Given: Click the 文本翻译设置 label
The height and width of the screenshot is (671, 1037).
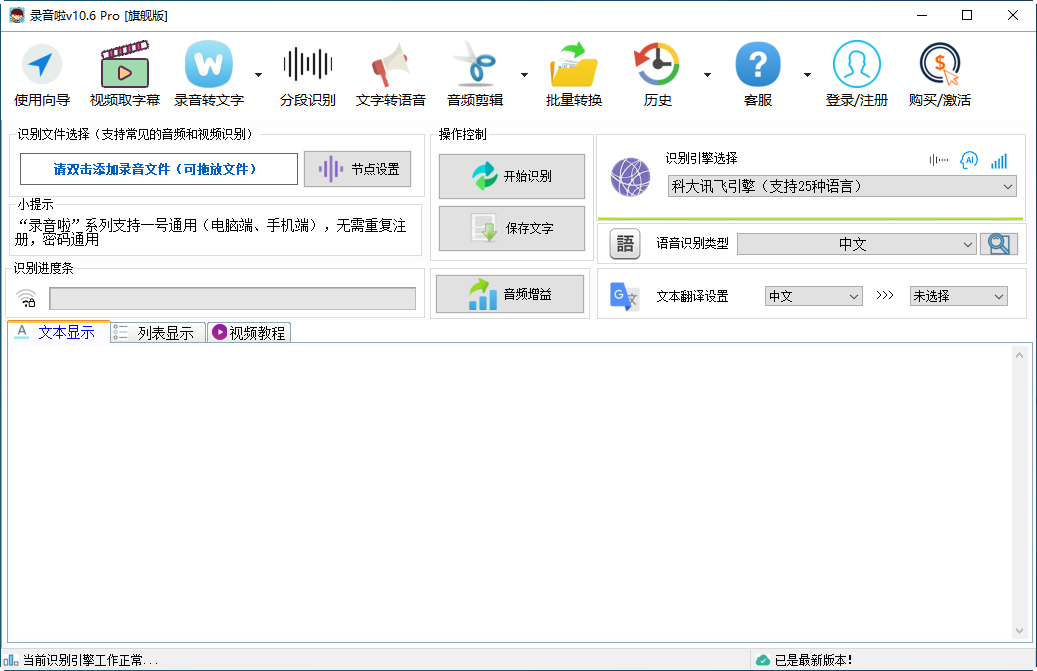Looking at the screenshot, I should tap(692, 296).
